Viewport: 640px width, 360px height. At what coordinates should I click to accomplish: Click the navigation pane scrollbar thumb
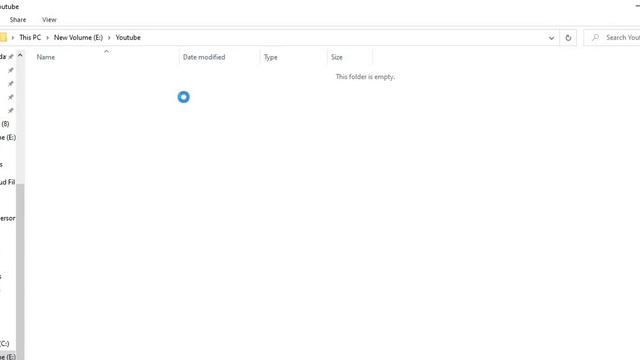point(20,272)
